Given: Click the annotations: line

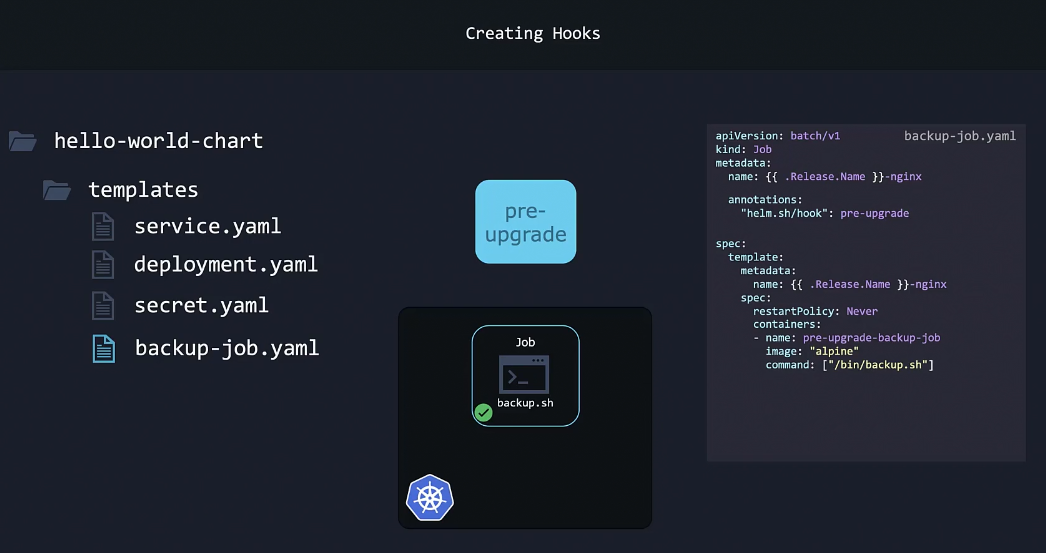Looking at the screenshot, I should pyautogui.click(x=765, y=199).
